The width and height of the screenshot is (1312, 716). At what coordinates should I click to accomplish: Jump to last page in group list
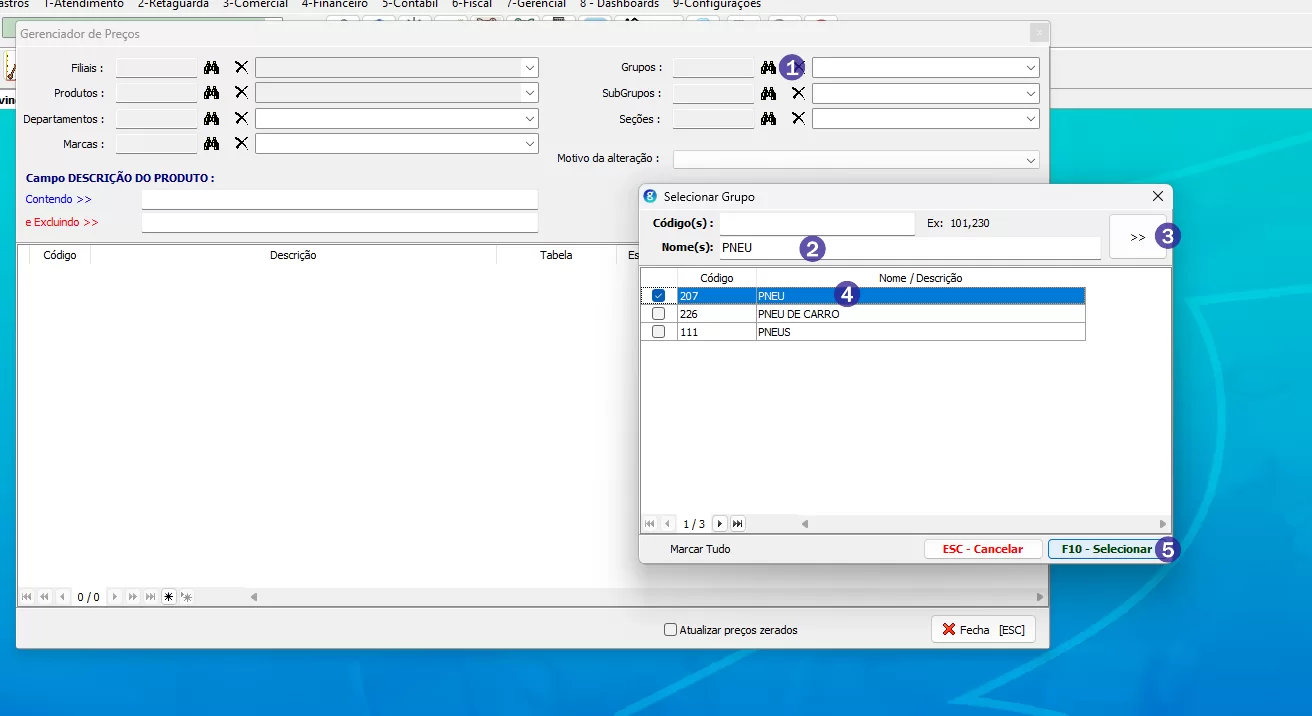(x=737, y=524)
